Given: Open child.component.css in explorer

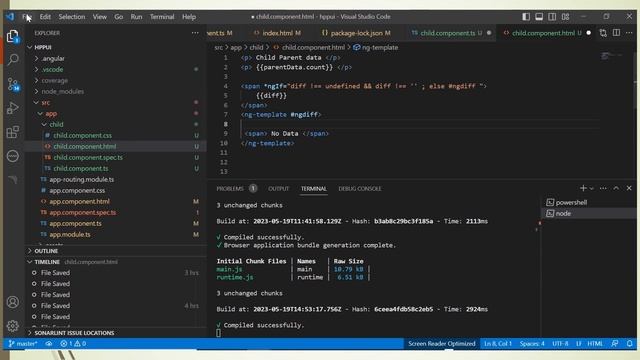Looking at the screenshot, I should tap(82, 136).
